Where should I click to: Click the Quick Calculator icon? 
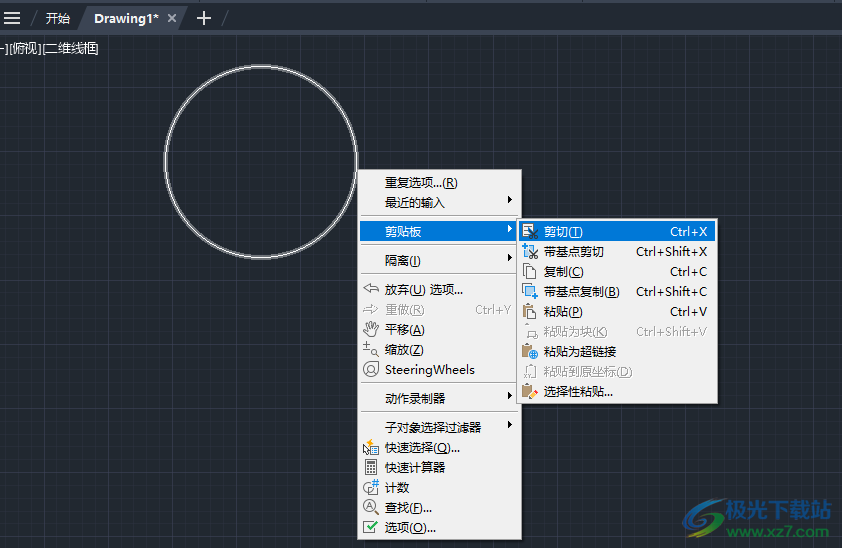point(371,467)
